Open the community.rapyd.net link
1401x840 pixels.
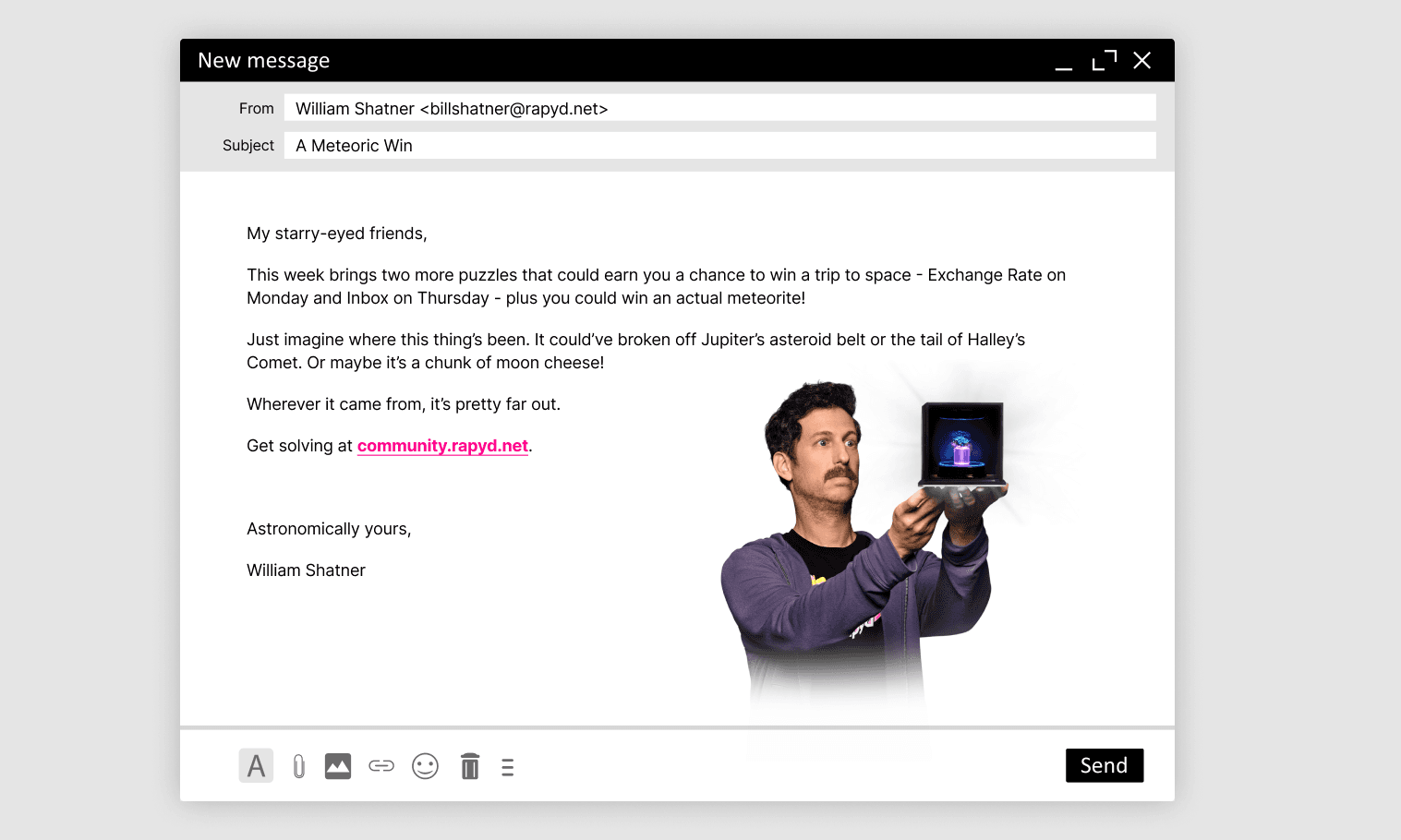tap(442, 446)
